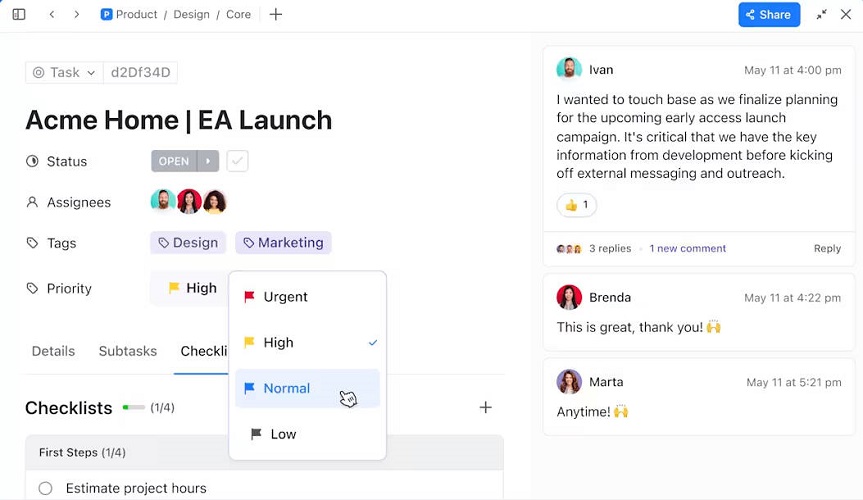
Task: Click Marta's avatar in the comments
Action: [569, 382]
